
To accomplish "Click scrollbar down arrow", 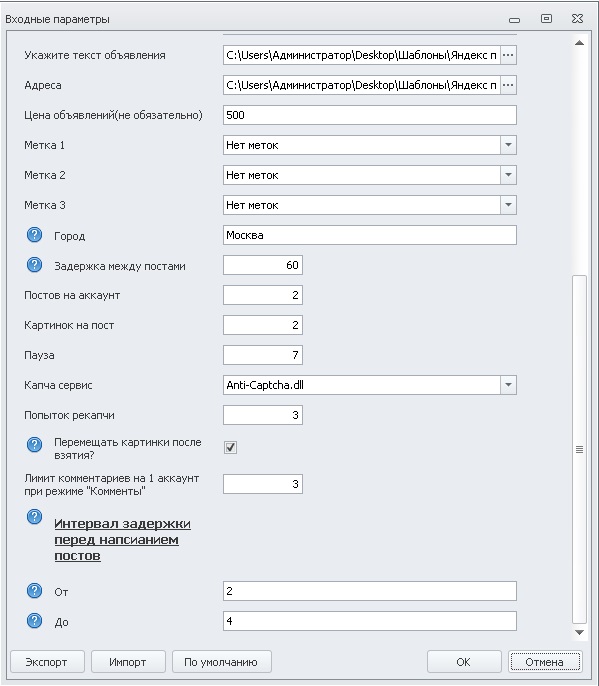I will 579,632.
